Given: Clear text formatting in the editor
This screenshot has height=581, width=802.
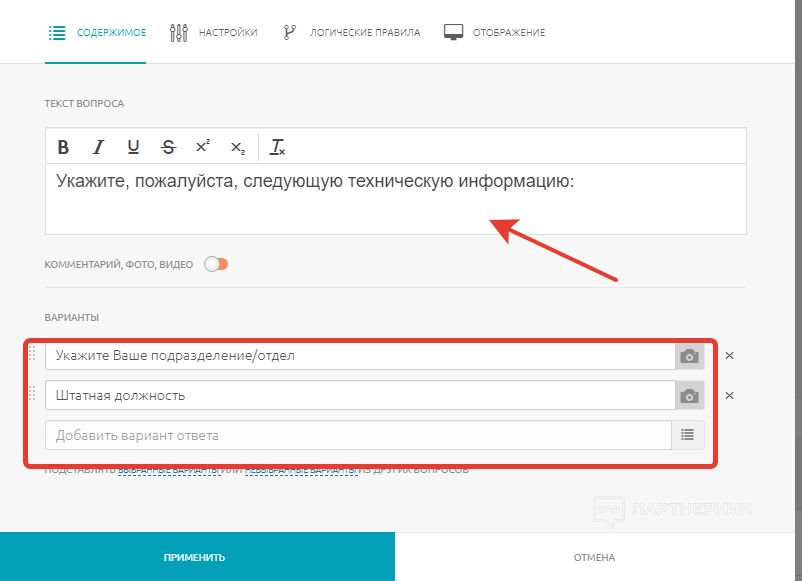Looking at the screenshot, I should [x=278, y=147].
